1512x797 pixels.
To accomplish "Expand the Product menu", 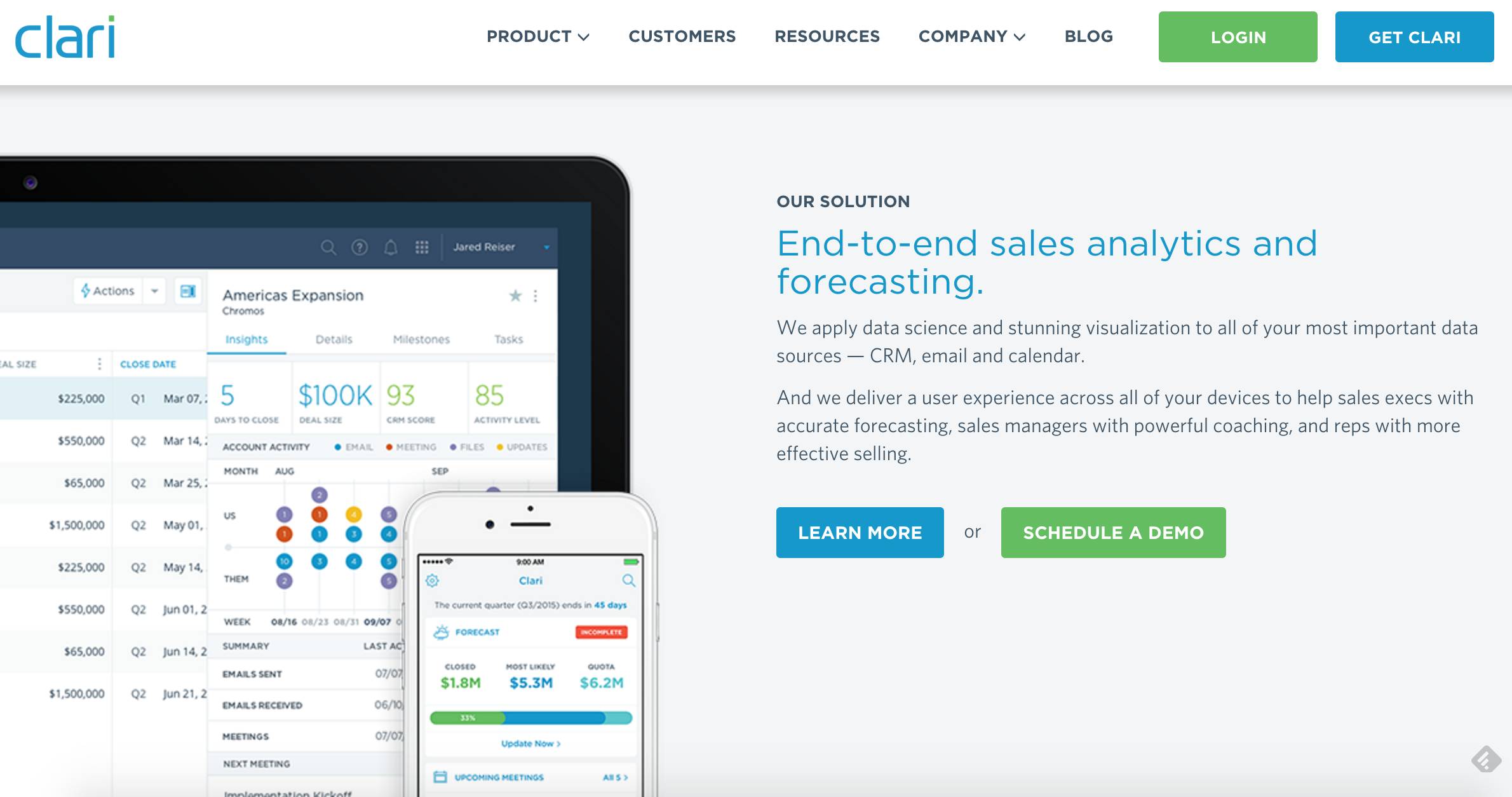I will click(x=537, y=36).
